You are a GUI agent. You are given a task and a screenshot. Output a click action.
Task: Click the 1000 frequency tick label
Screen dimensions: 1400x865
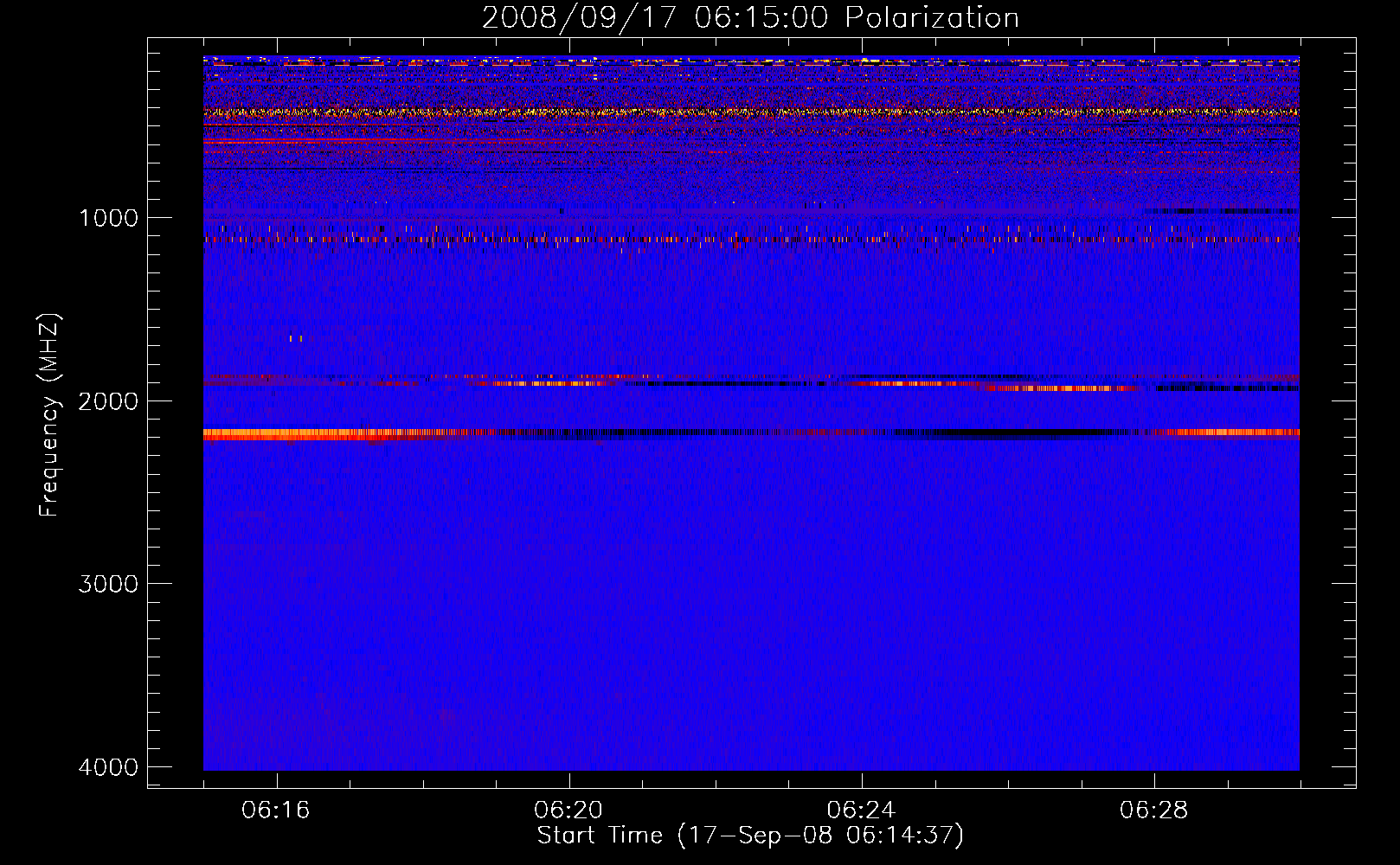108,217
